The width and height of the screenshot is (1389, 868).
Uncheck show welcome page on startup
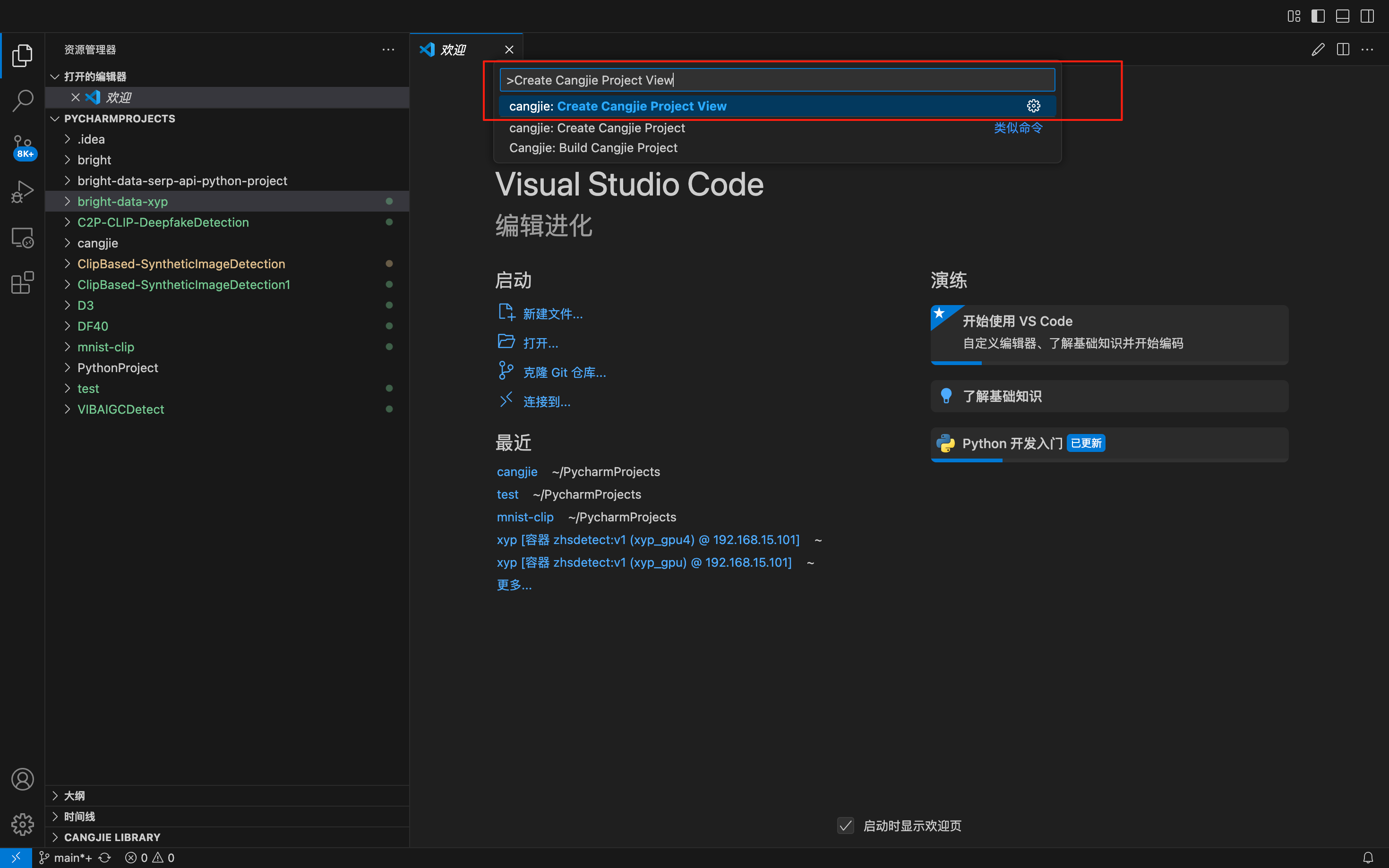click(x=845, y=825)
